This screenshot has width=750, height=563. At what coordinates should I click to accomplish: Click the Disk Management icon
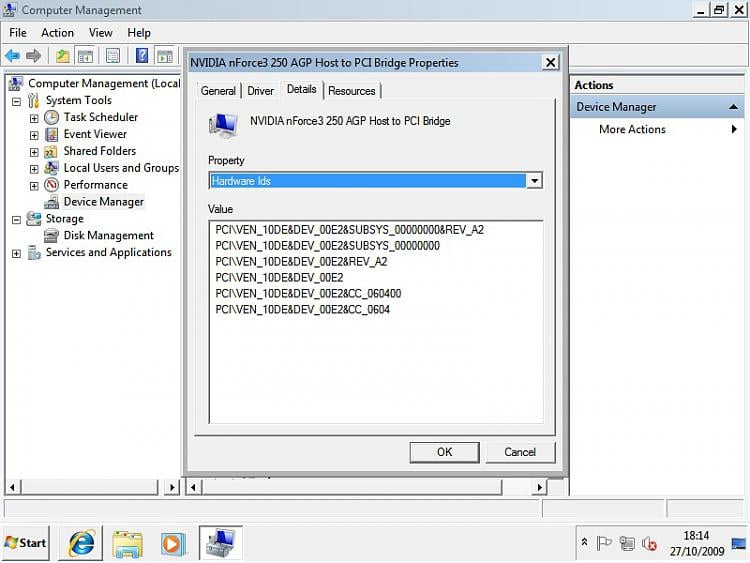tap(51, 235)
